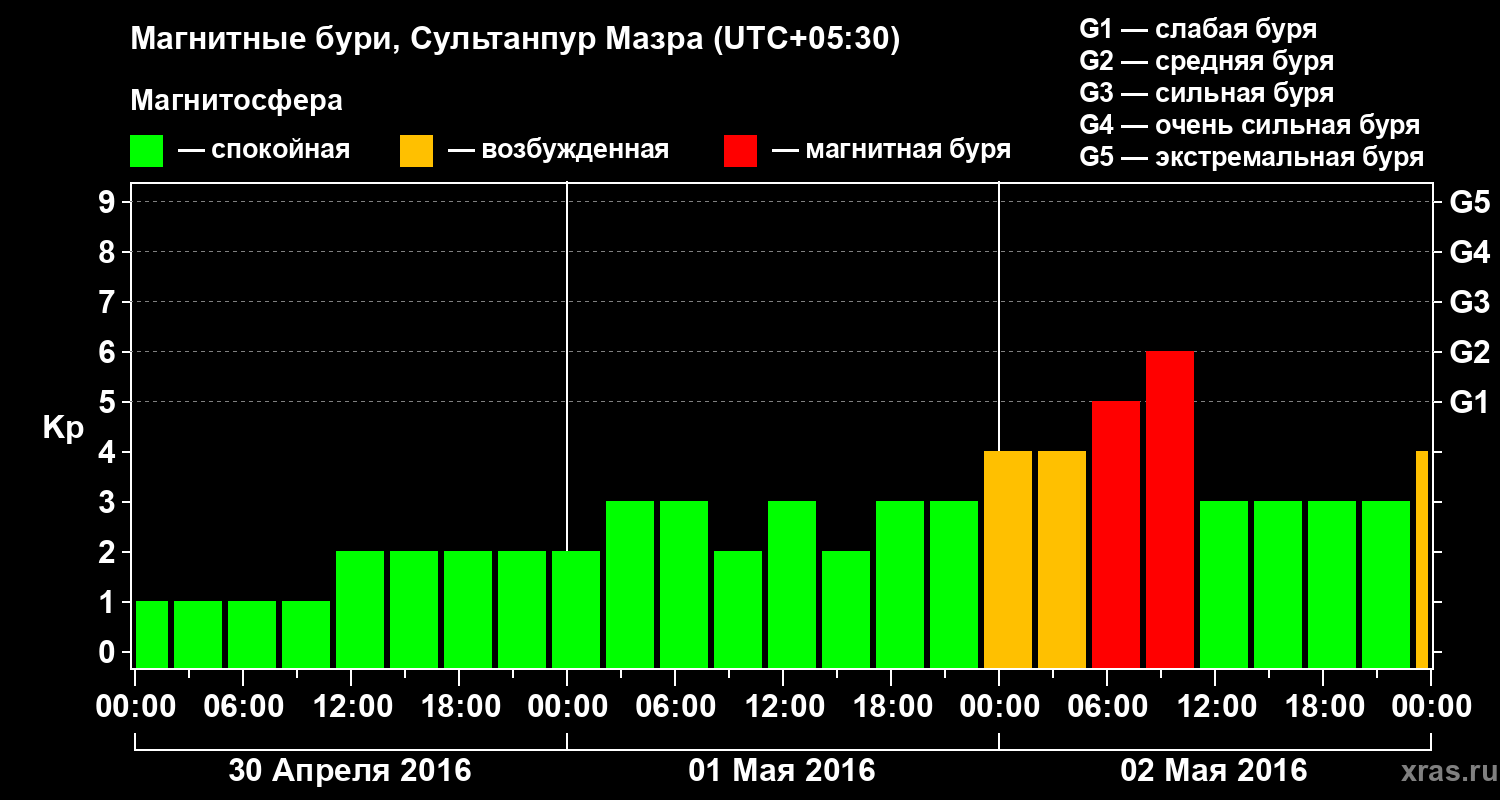Click legend line 'G3 — сильная буря'
The height and width of the screenshot is (800, 1500).
(1206, 93)
